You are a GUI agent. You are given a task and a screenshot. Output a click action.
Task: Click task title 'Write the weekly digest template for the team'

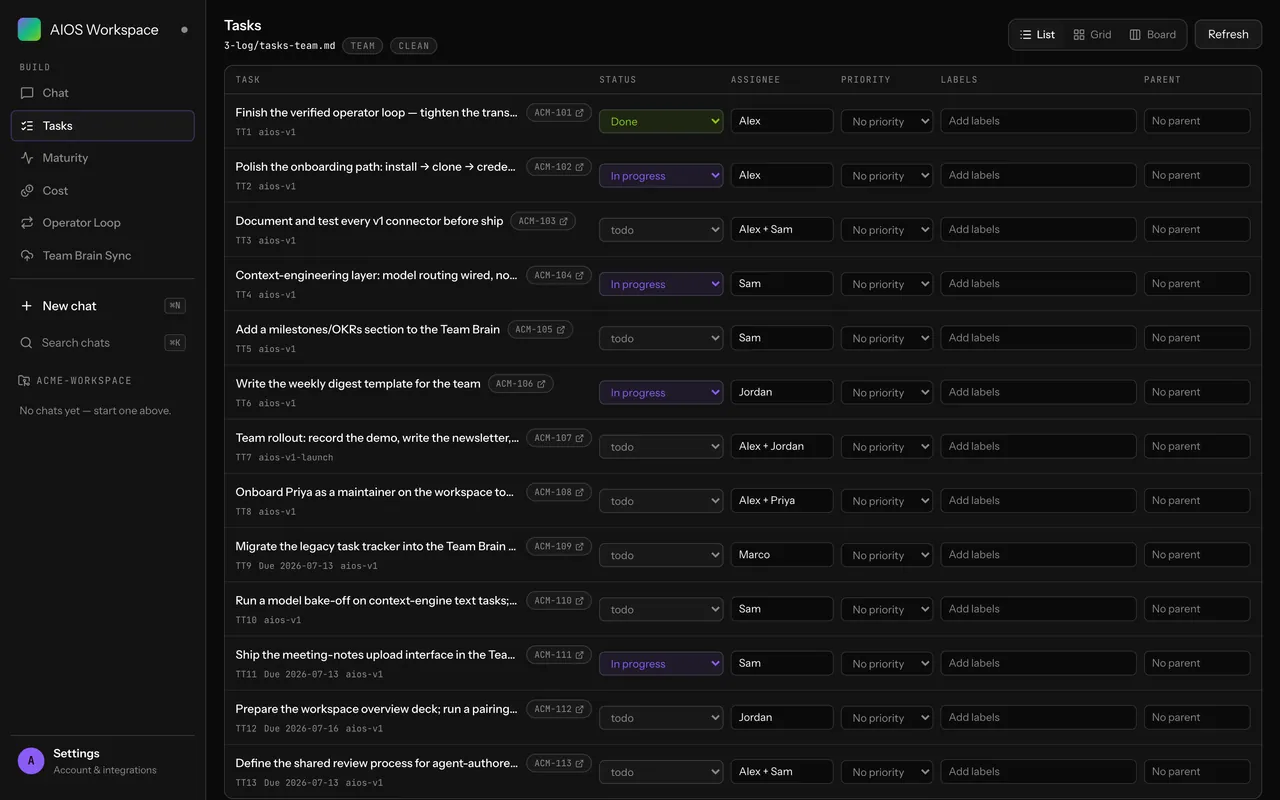pos(358,383)
